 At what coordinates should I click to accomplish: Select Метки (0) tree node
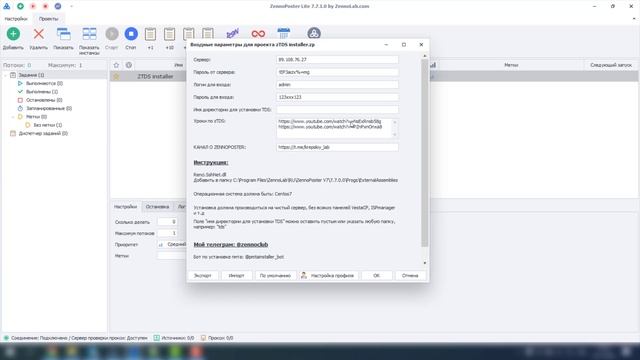click(x=36, y=117)
